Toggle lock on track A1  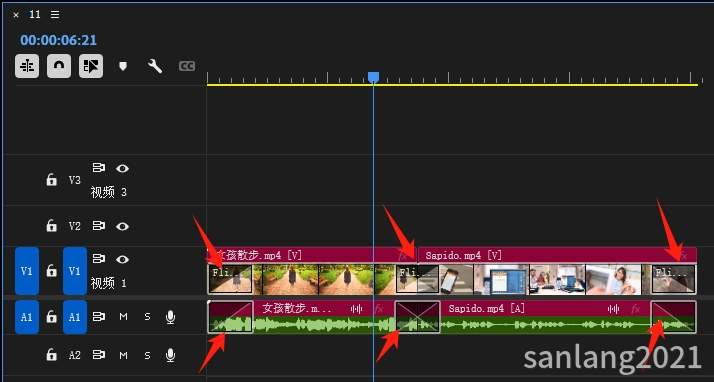[51, 317]
